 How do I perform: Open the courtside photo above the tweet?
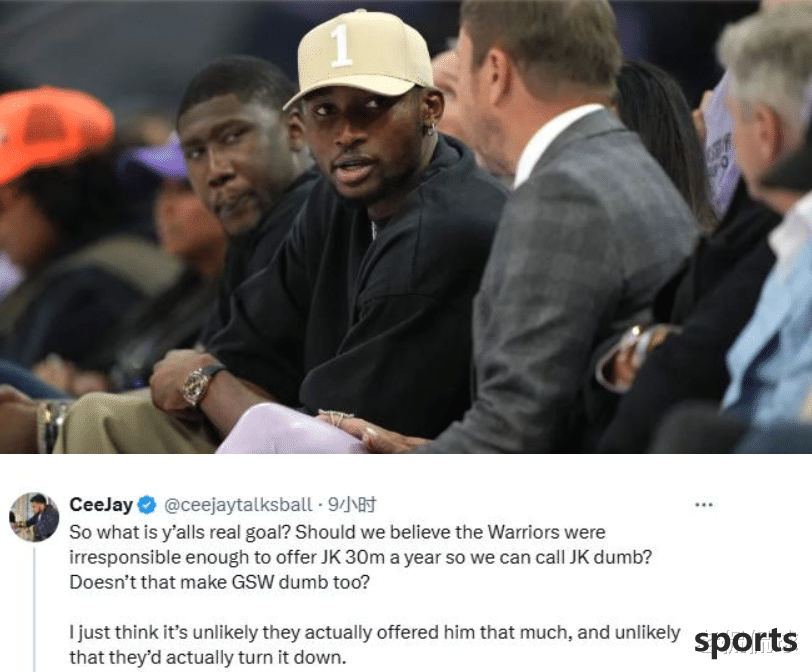406,227
